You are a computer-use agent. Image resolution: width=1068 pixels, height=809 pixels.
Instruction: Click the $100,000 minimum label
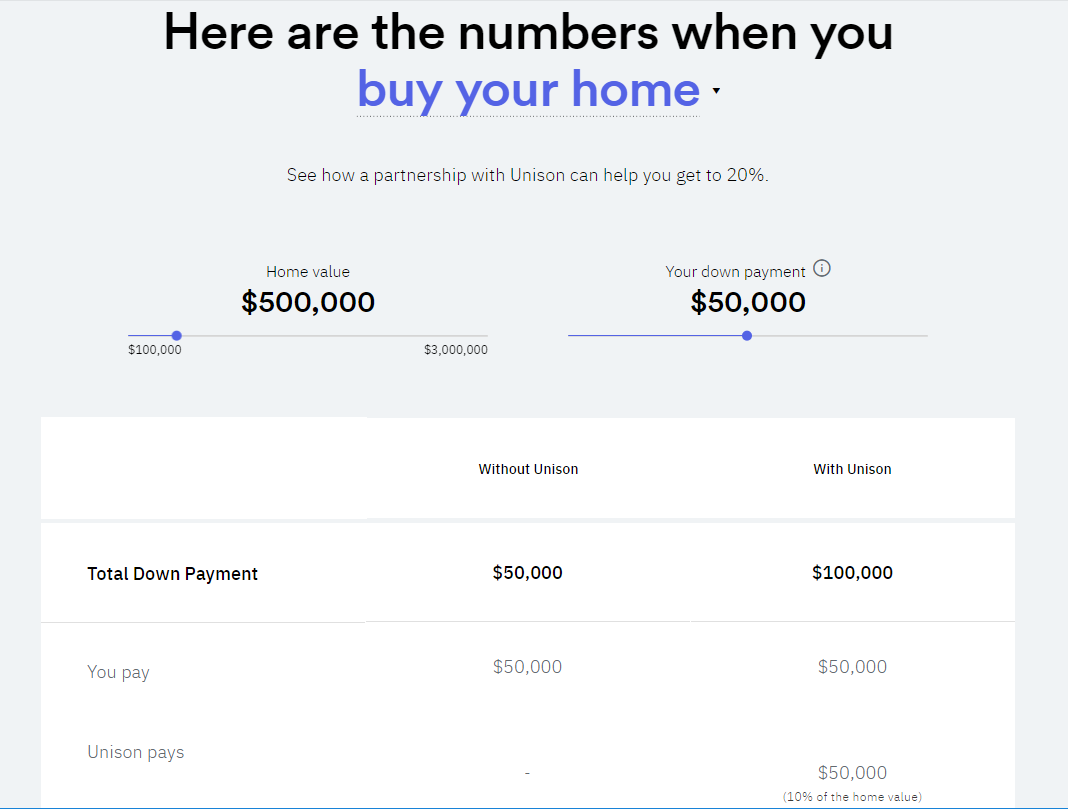pos(155,350)
